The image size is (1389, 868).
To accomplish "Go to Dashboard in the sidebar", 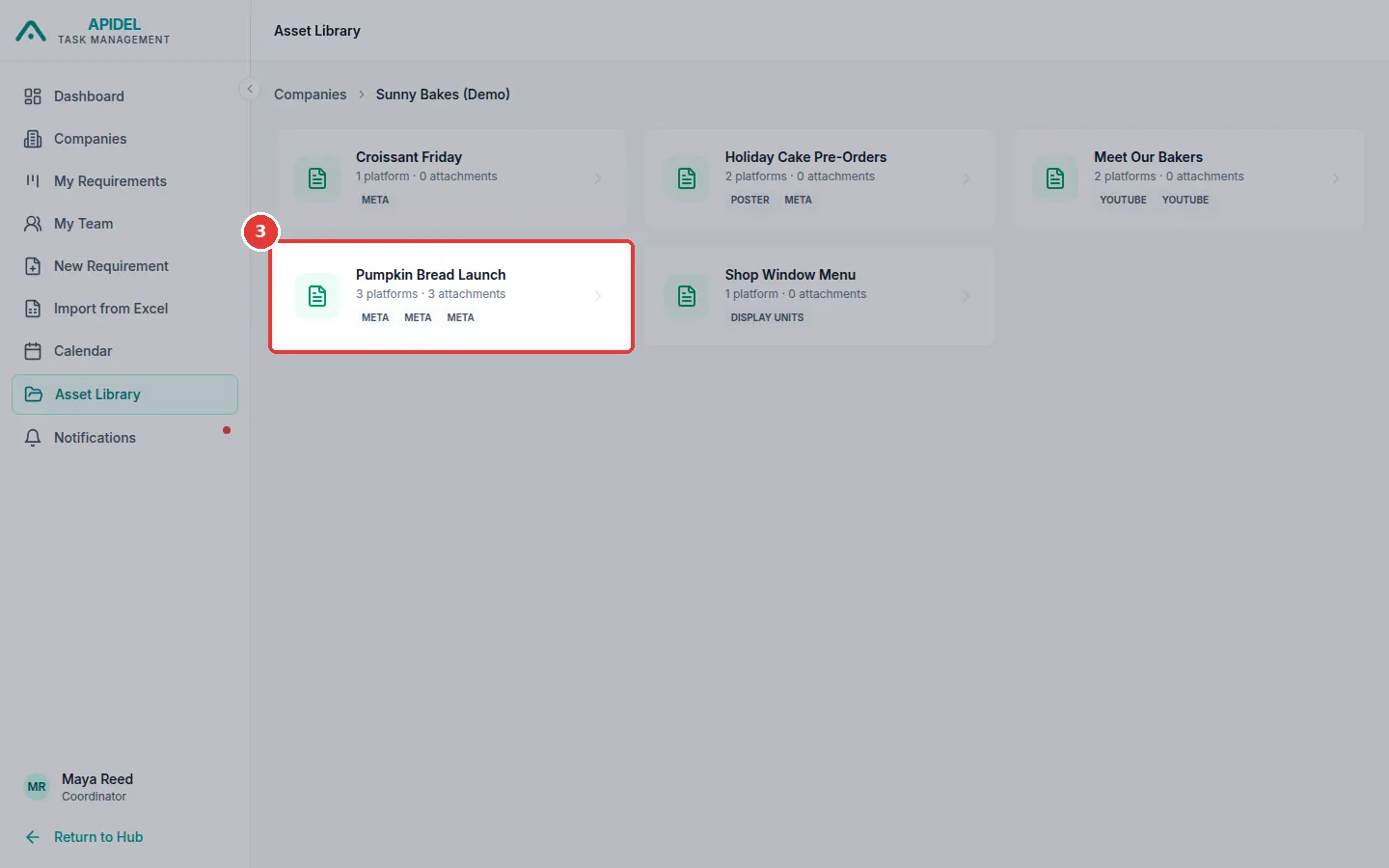I will 124,96.
